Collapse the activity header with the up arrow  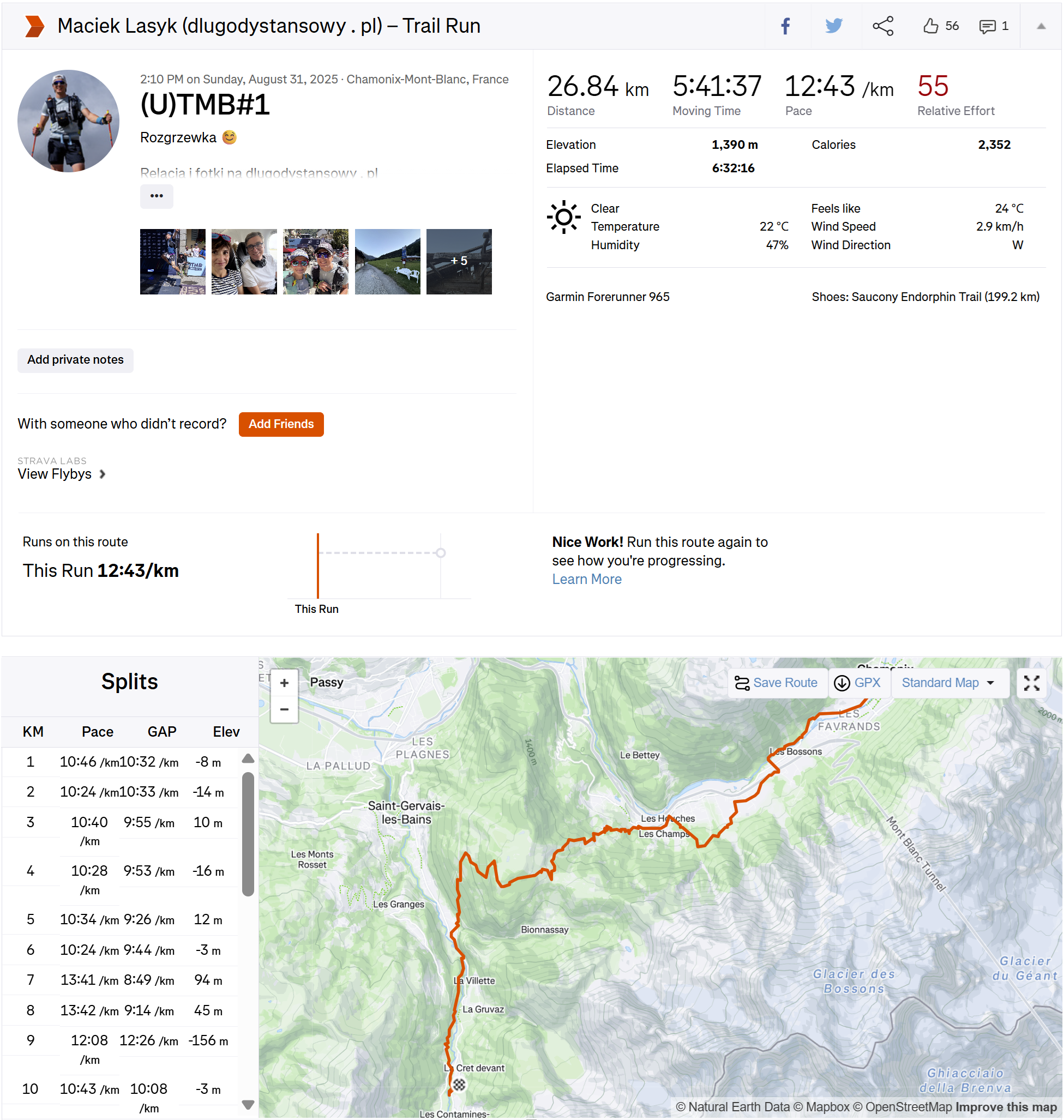pyautogui.click(x=1041, y=26)
